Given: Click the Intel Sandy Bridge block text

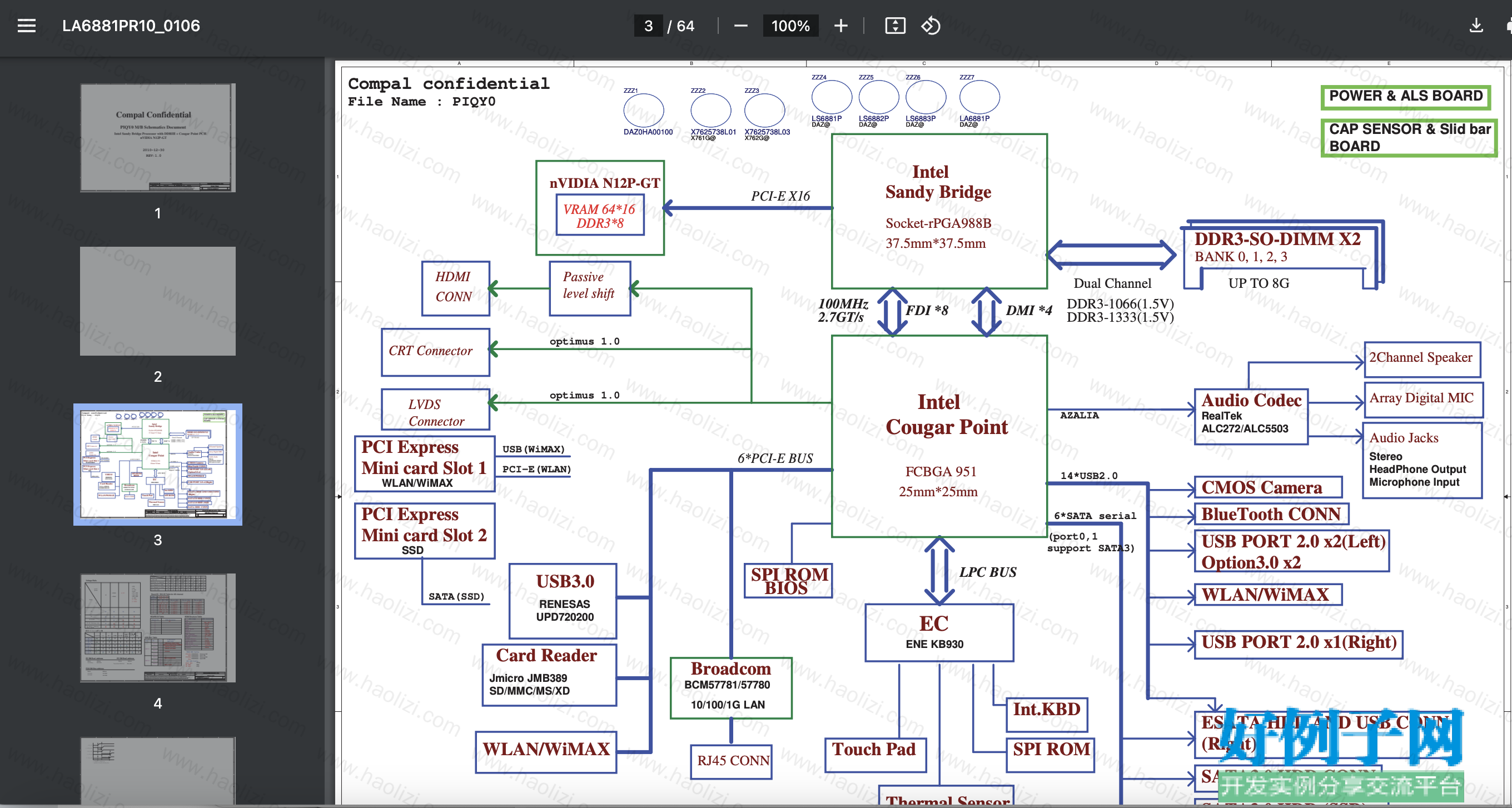Looking at the screenshot, I should coord(938,182).
